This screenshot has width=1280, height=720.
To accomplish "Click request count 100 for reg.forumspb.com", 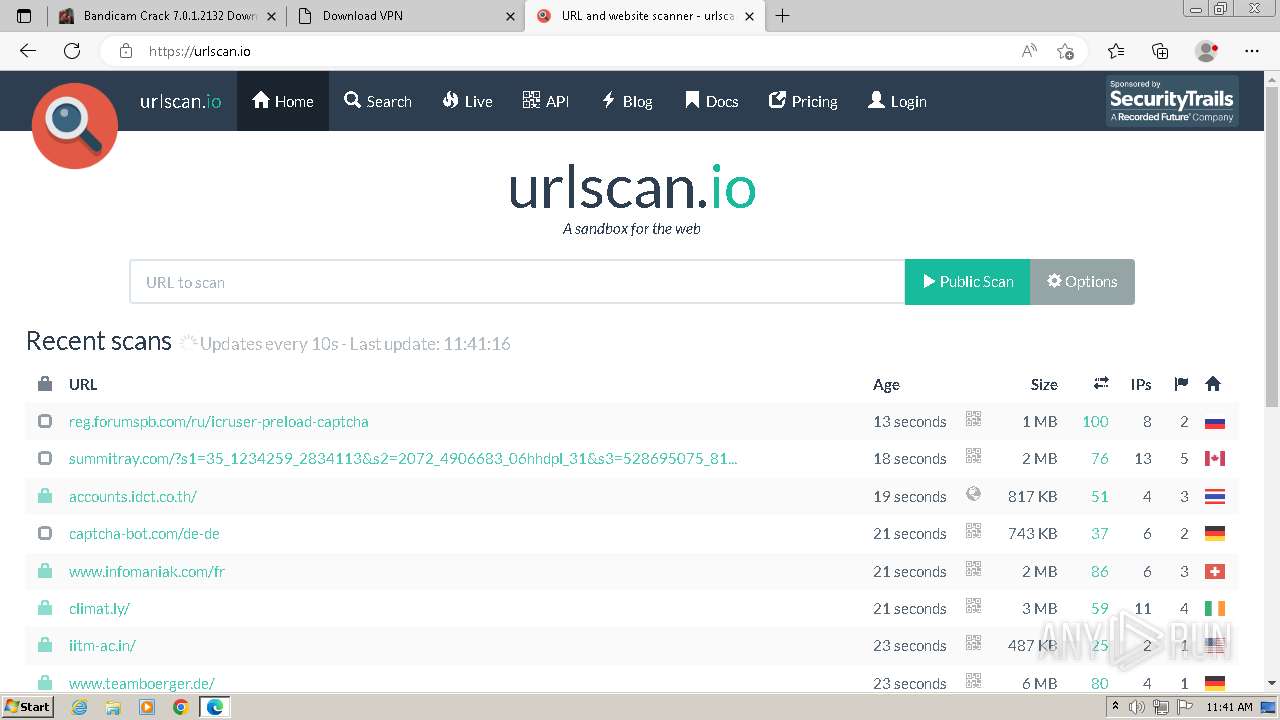I will click(x=1095, y=422).
